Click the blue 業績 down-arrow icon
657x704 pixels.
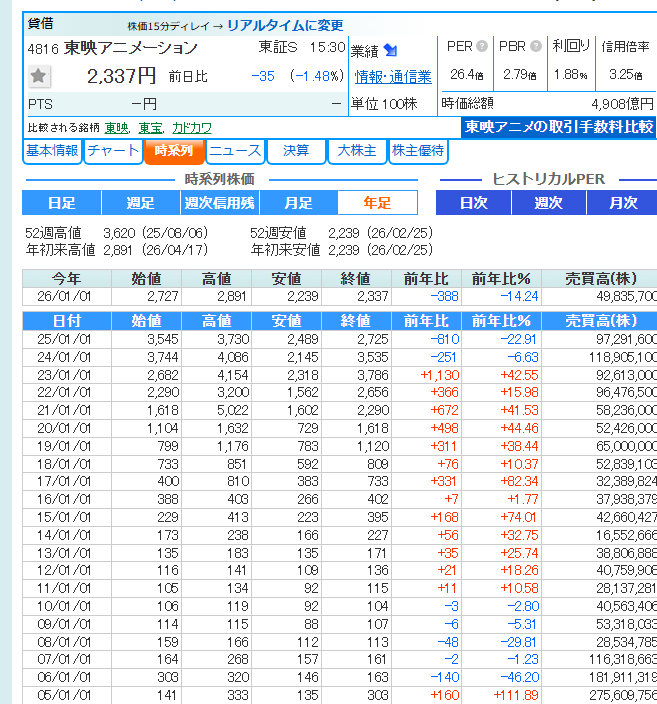(390, 51)
